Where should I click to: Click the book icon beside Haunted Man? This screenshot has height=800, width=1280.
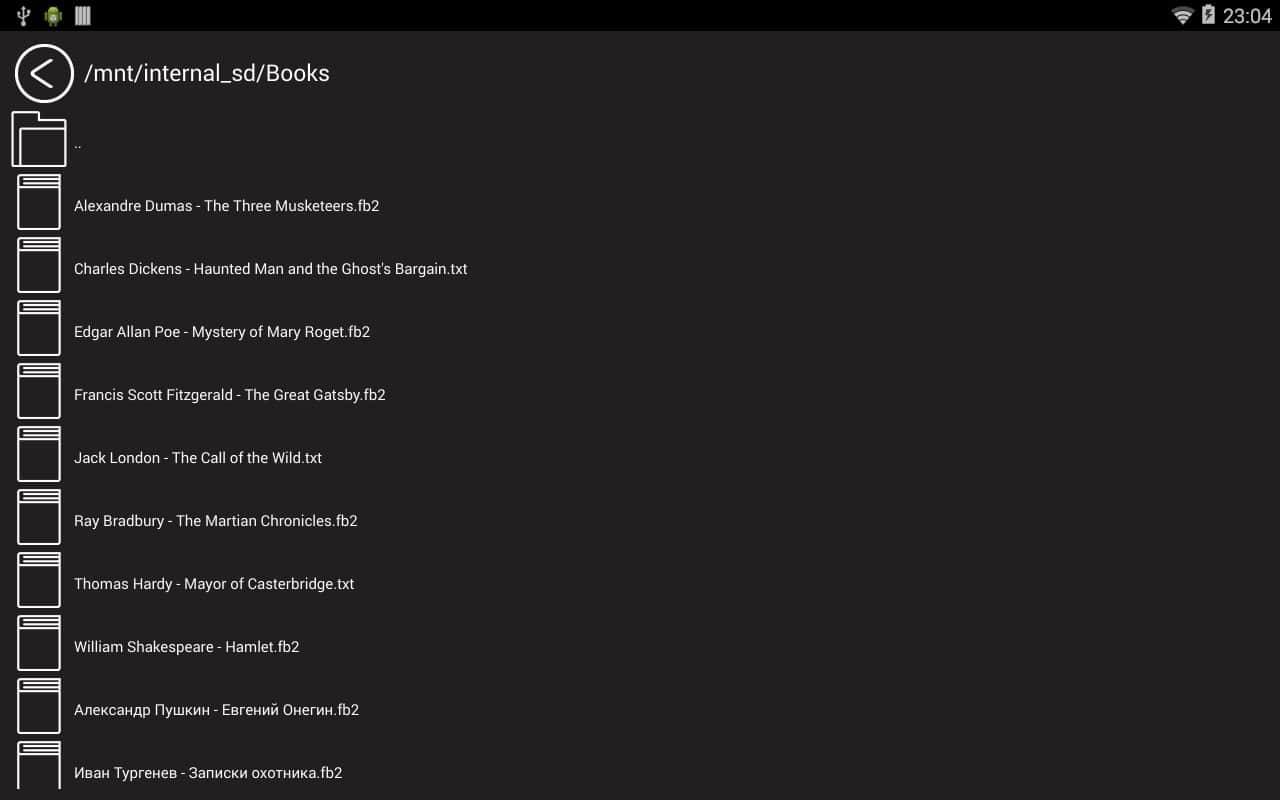pos(39,265)
